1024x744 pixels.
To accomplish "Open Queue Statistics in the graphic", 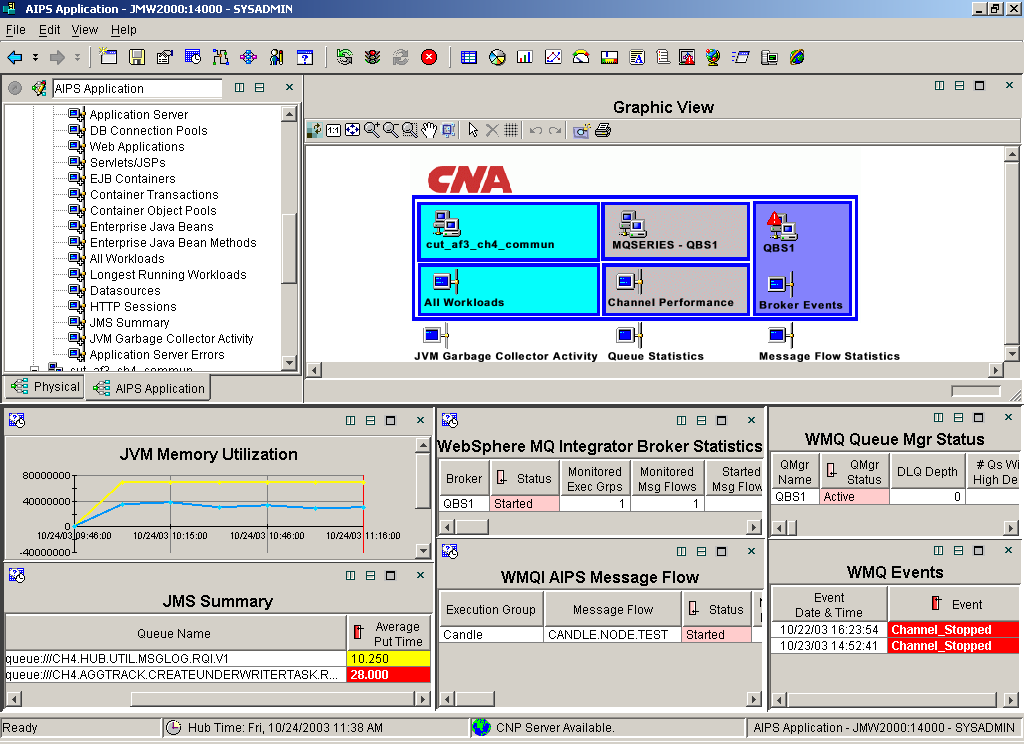I will (630, 336).
